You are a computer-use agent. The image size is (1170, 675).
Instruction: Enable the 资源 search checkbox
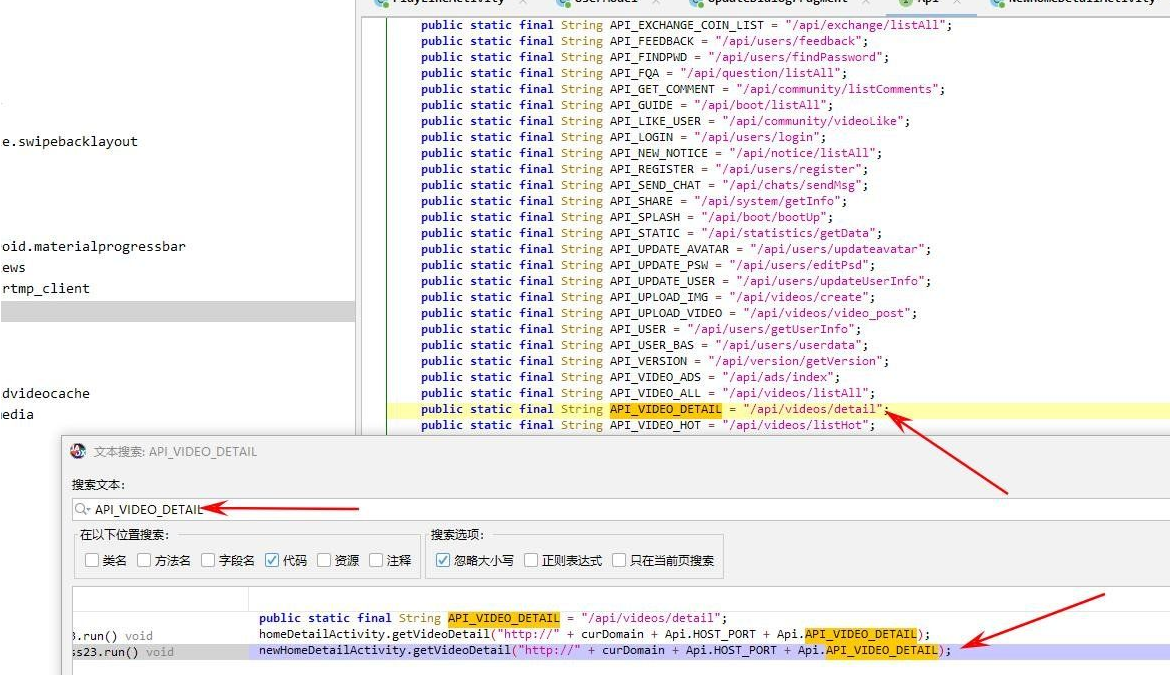tap(324, 560)
